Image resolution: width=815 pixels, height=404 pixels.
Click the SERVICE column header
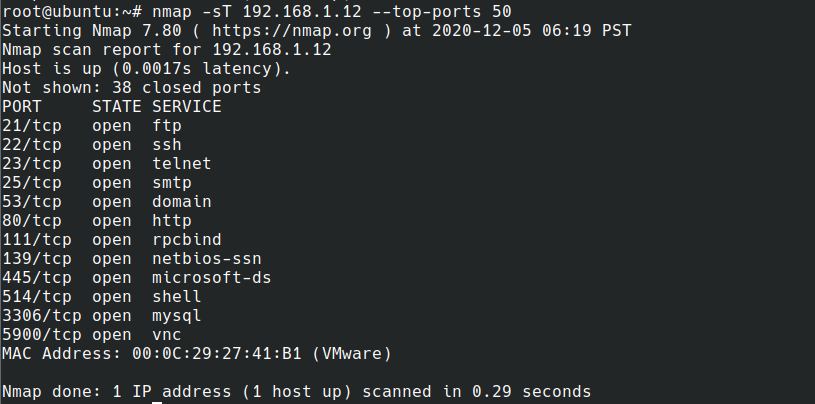186,107
